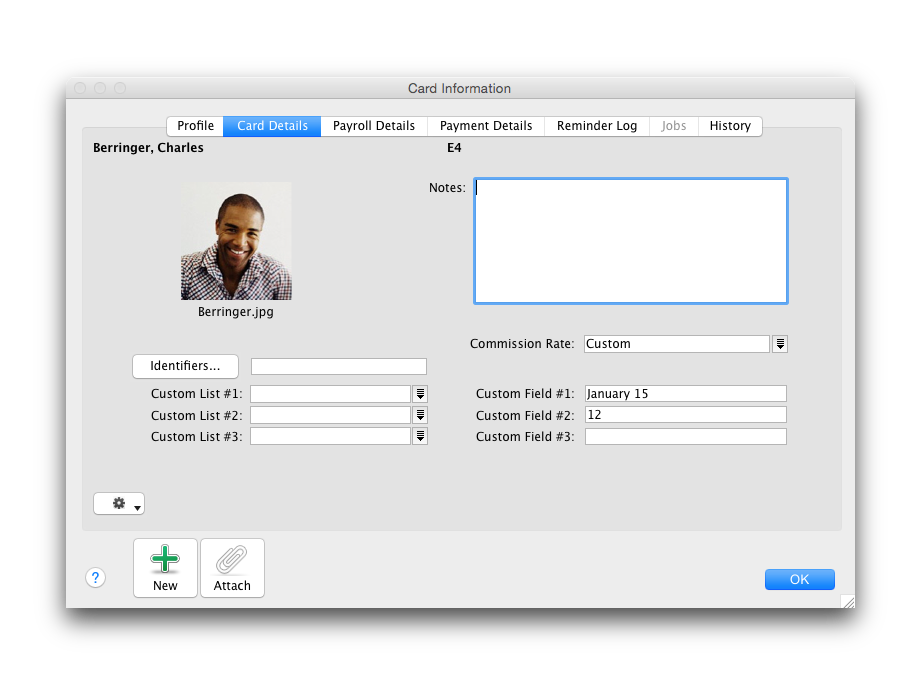Click the green plus New icon
This screenshot has height=685, width=922.
point(165,561)
